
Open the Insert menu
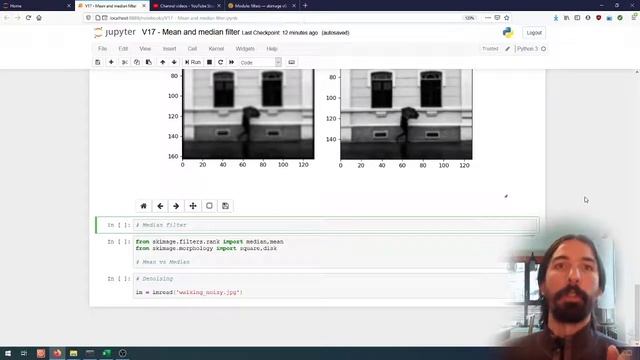tap(169, 49)
